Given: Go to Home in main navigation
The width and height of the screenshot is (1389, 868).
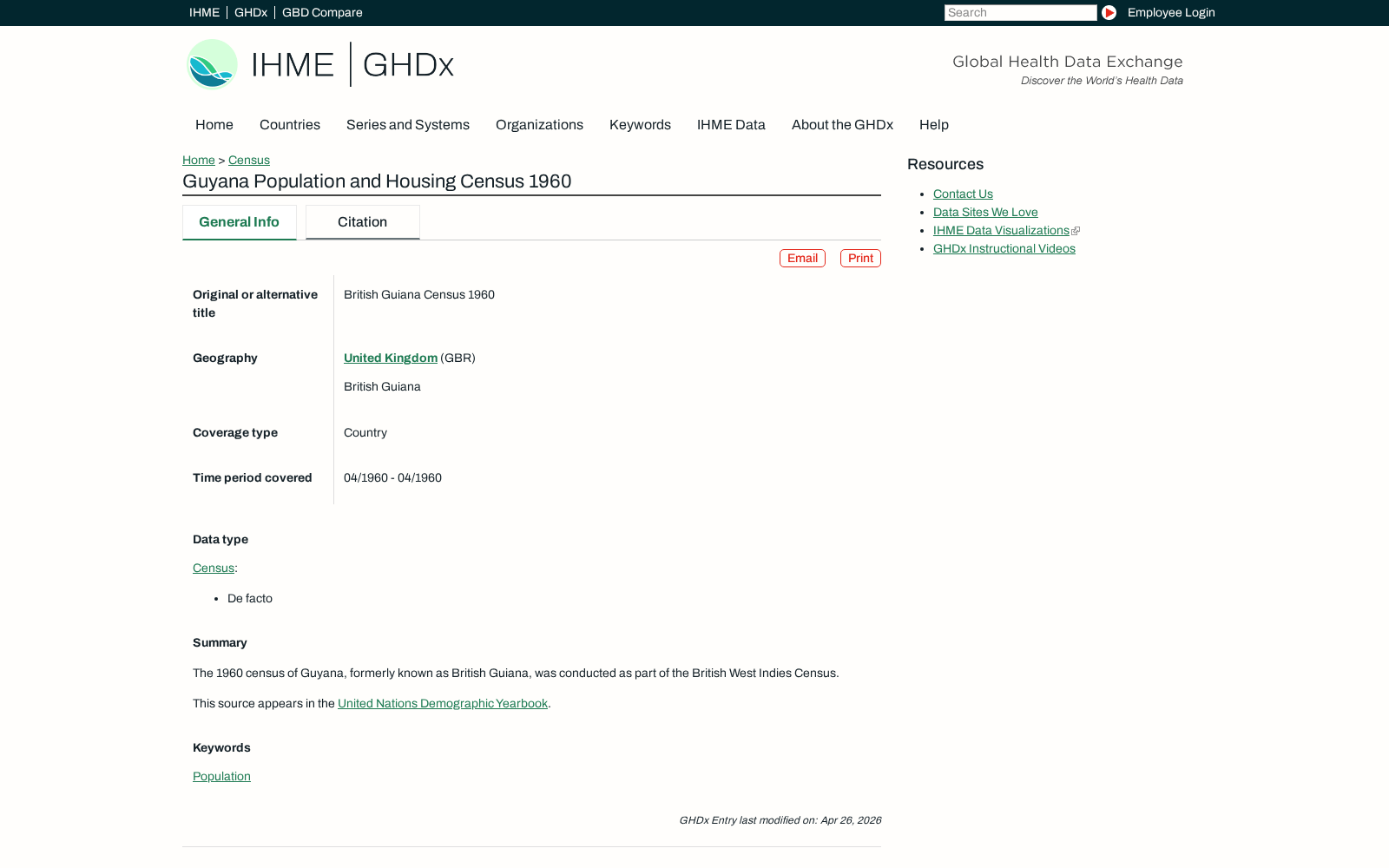Looking at the screenshot, I should 214,125.
